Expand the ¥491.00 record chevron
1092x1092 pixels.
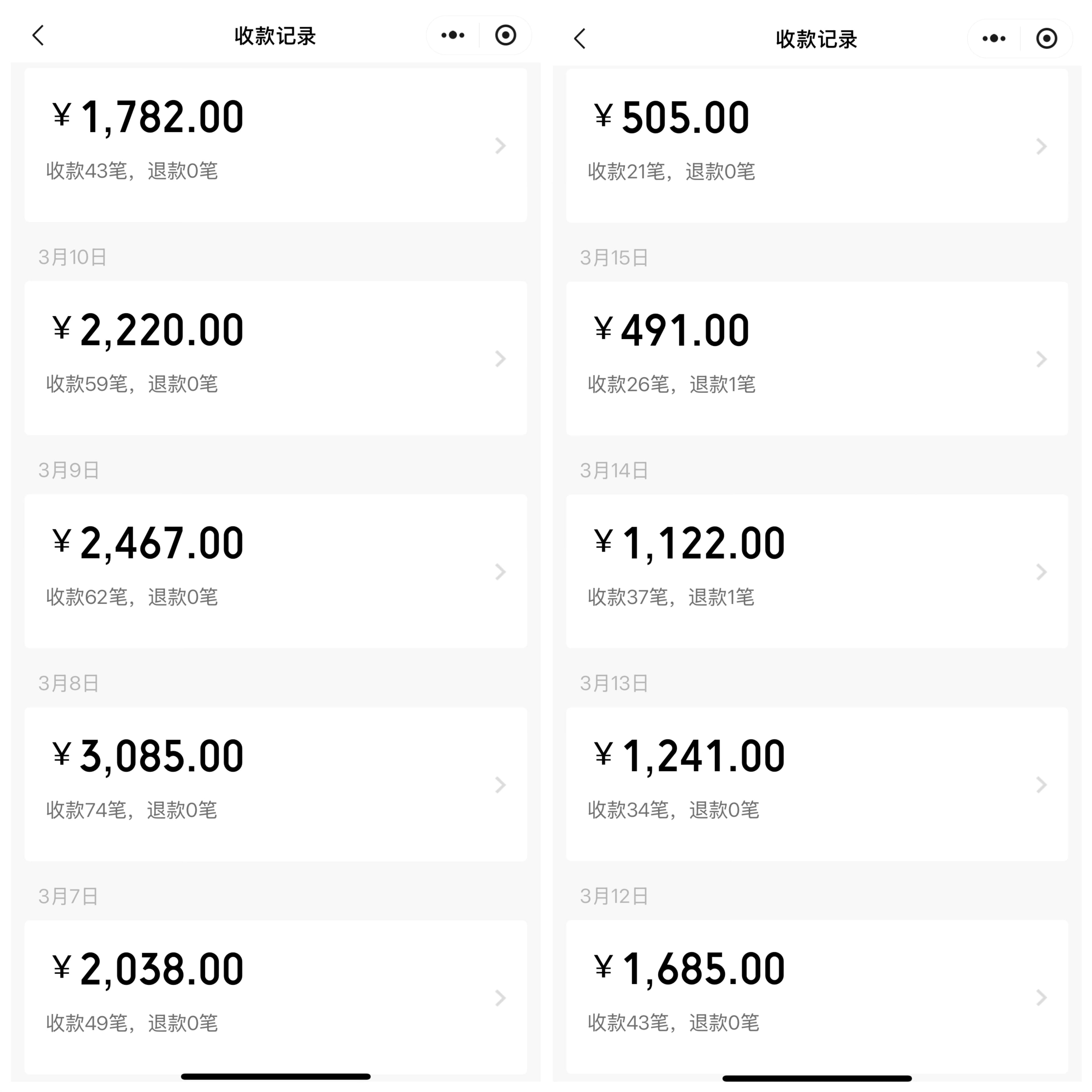pos(1041,359)
